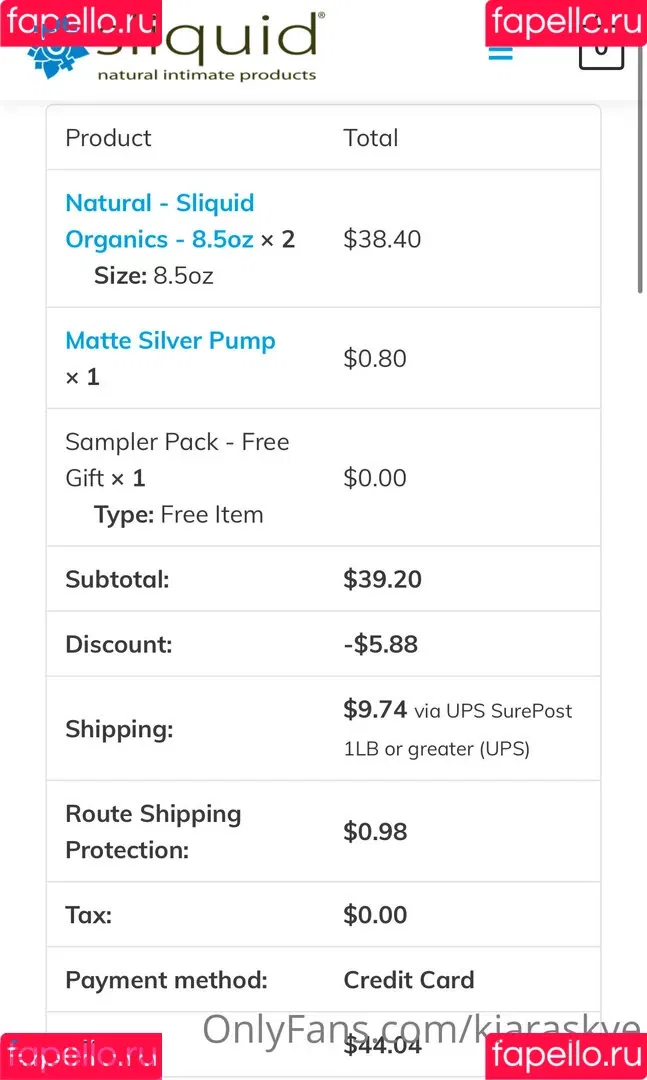Click the Tax amount $0.00

(375, 915)
